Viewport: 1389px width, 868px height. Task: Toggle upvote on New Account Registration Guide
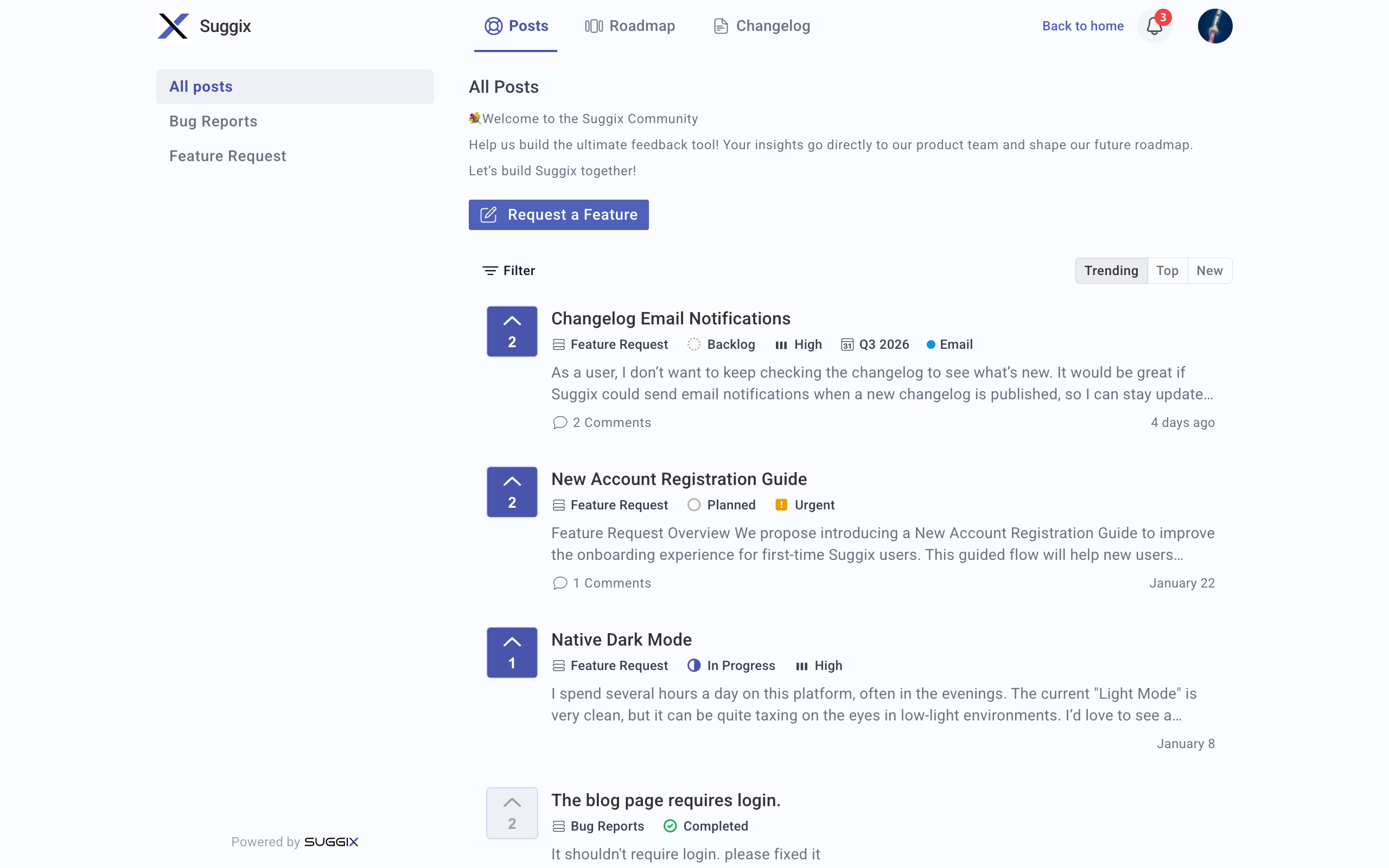[512, 492]
